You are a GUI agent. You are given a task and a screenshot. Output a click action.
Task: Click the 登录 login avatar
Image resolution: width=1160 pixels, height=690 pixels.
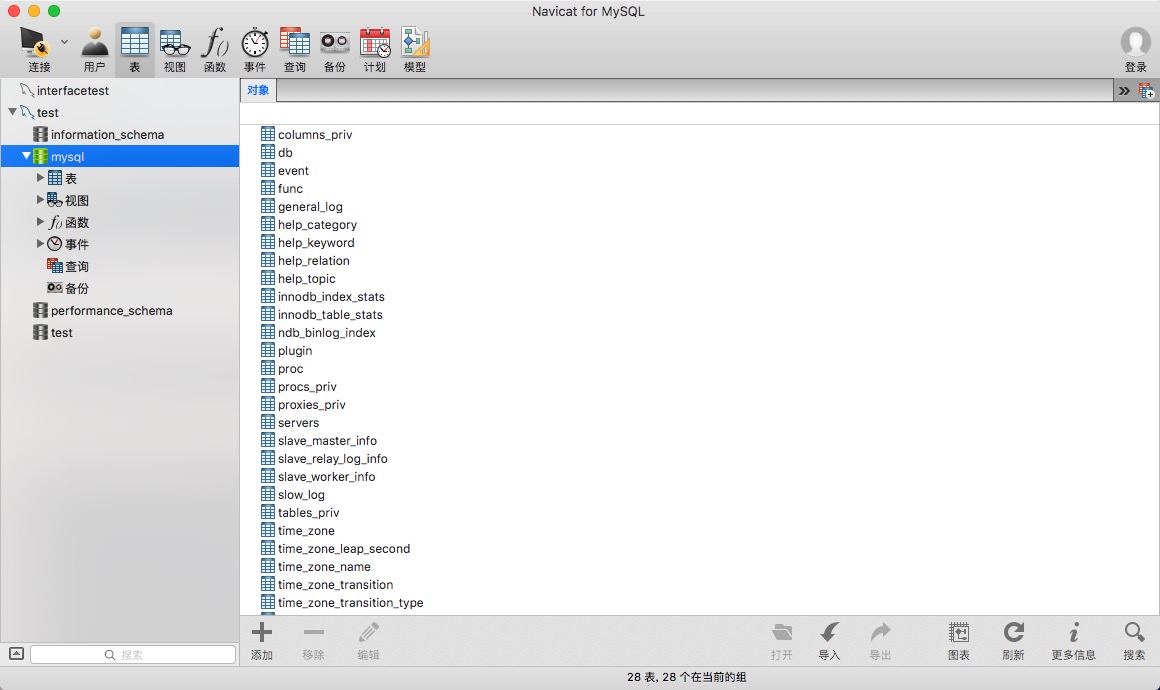(x=1136, y=42)
